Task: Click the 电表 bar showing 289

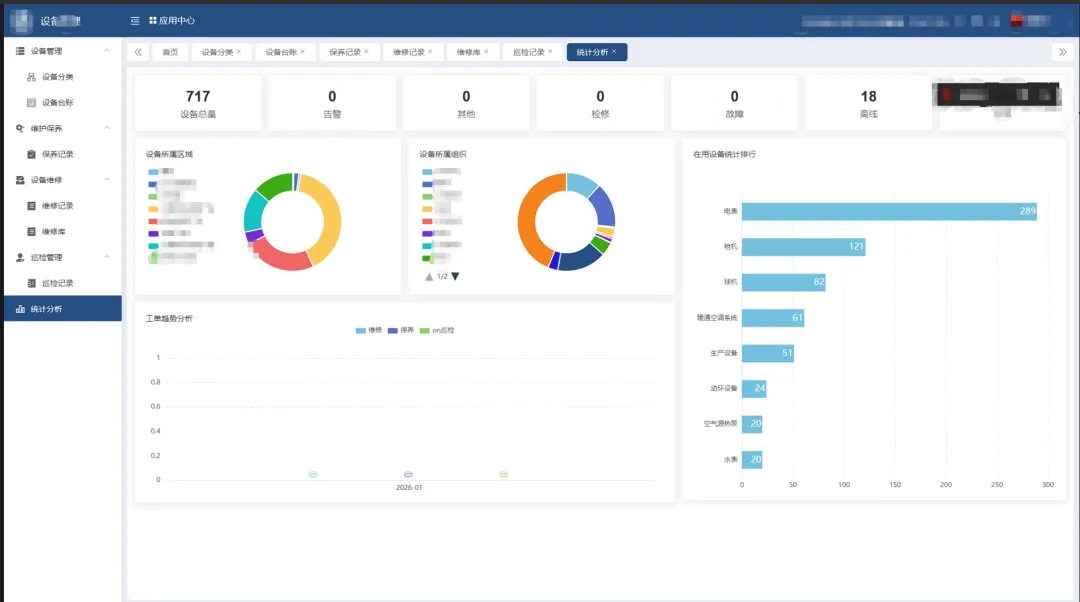Action: (888, 211)
